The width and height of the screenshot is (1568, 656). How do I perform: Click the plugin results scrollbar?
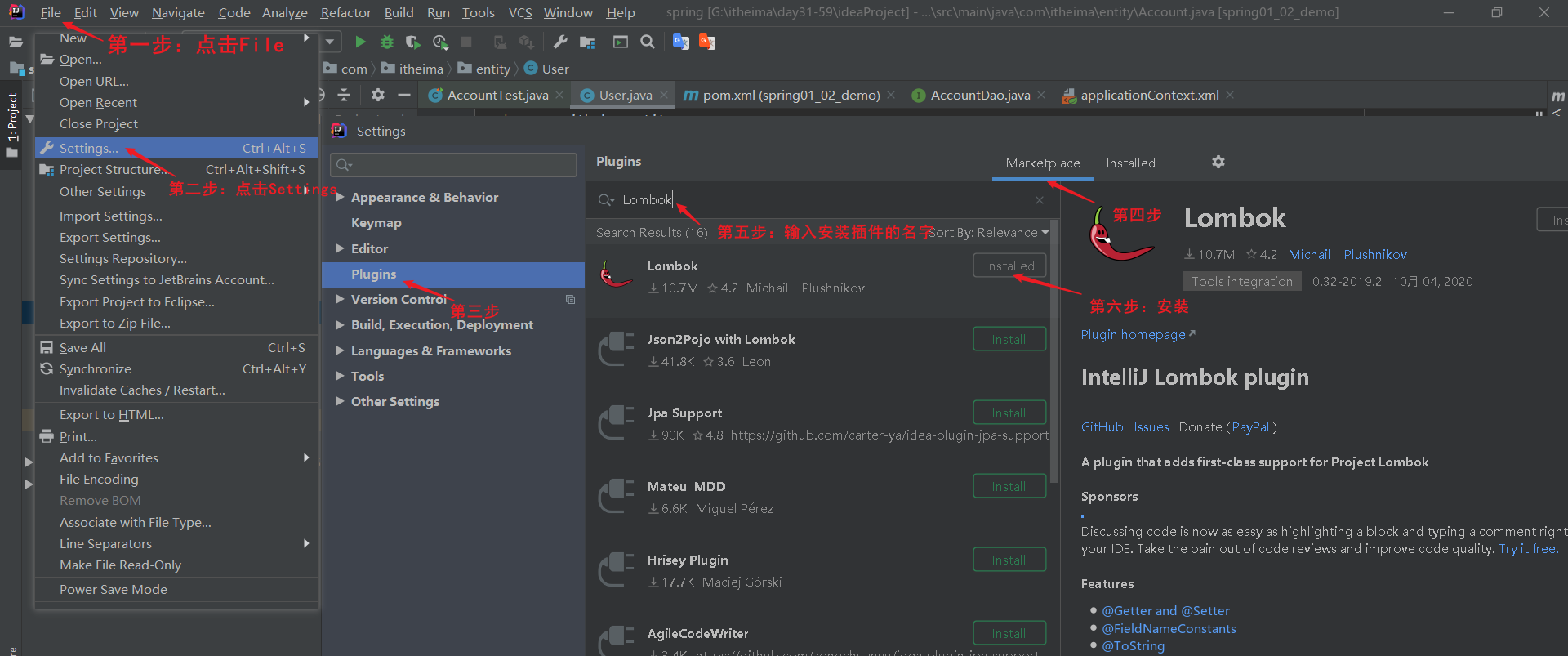[1054, 351]
